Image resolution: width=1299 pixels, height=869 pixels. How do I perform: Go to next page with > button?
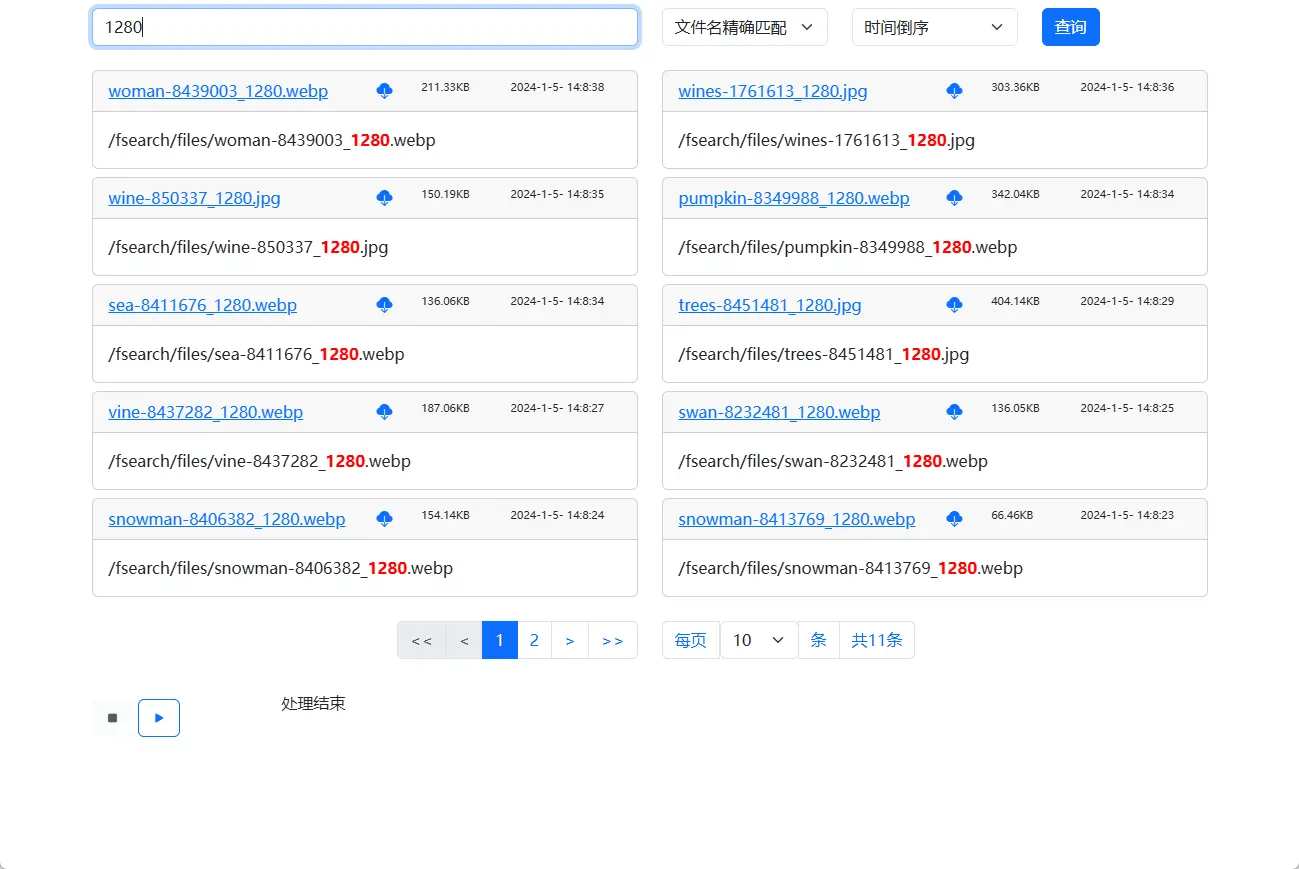570,640
